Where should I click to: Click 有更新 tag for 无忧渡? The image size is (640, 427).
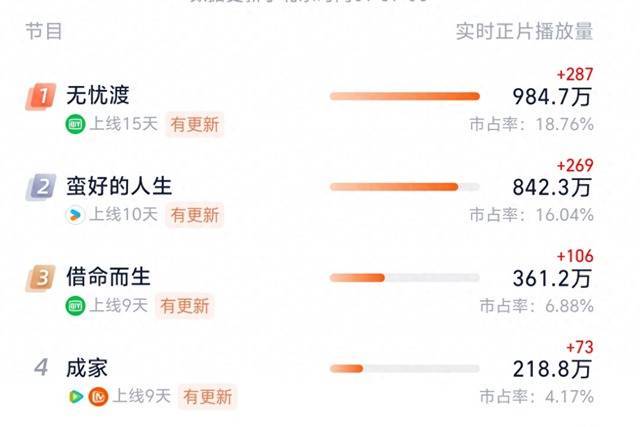pos(195,125)
